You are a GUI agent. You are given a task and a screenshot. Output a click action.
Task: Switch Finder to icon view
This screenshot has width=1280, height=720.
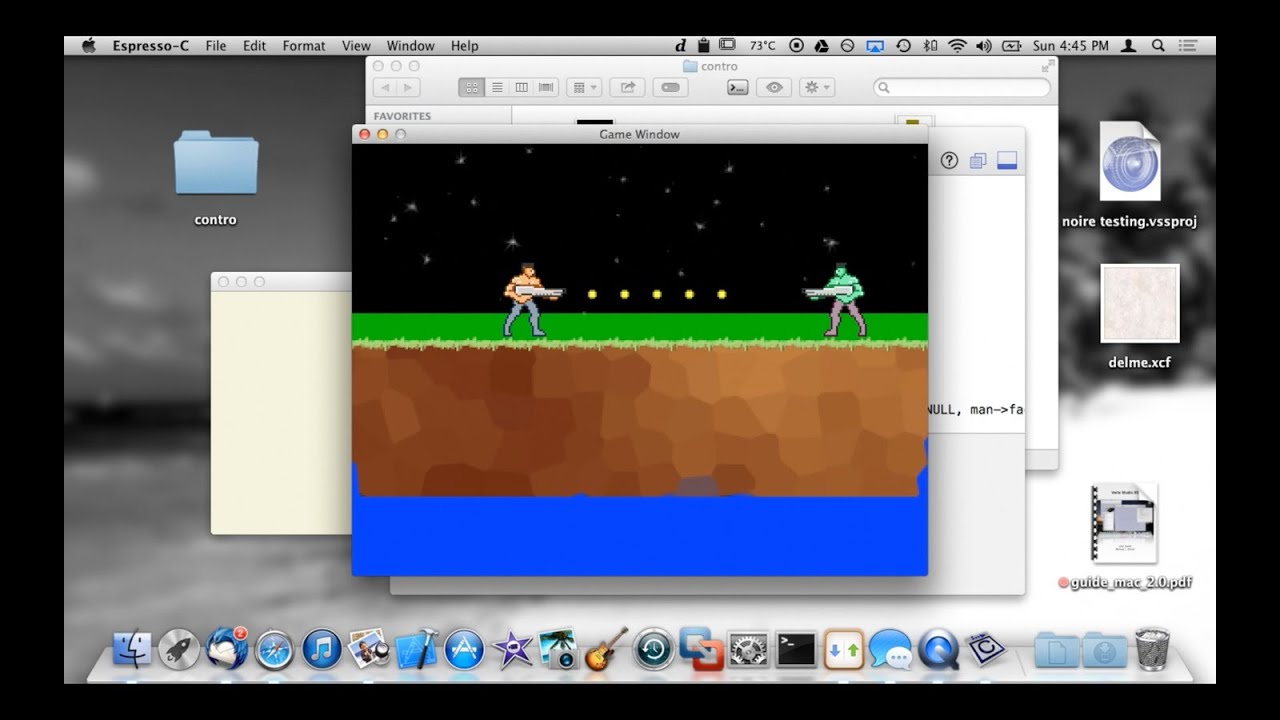pyautogui.click(x=472, y=88)
